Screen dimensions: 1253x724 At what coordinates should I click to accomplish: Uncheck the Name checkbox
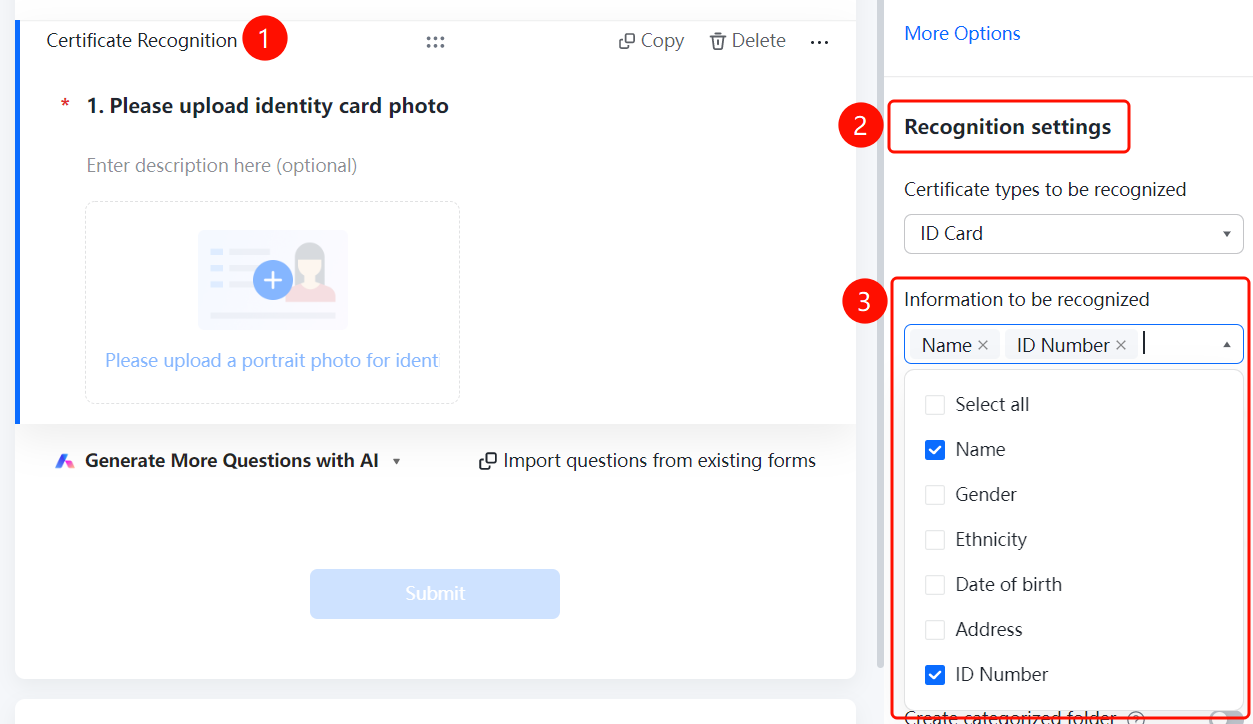pyautogui.click(x=935, y=450)
